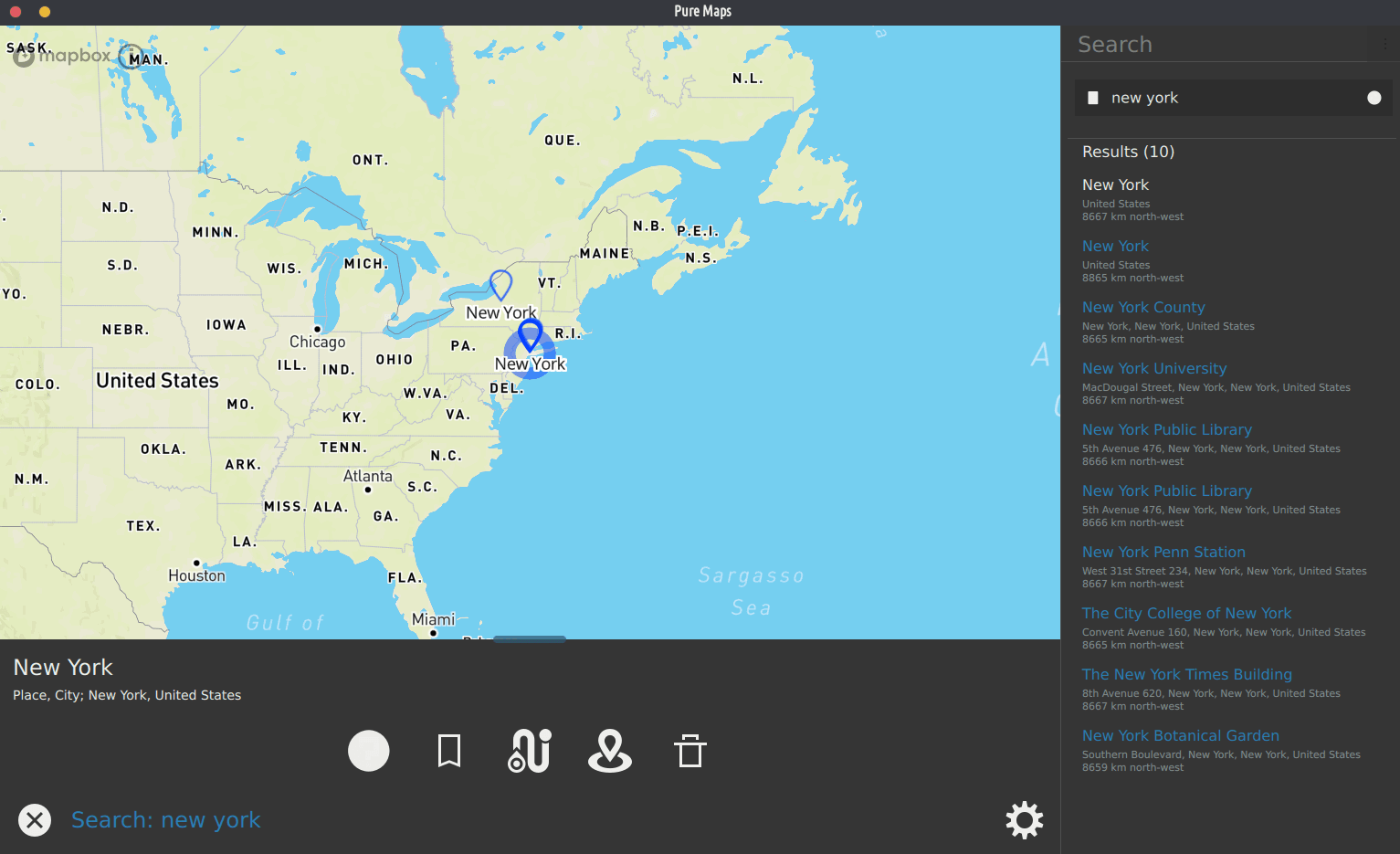Select New York University search result

click(1153, 369)
